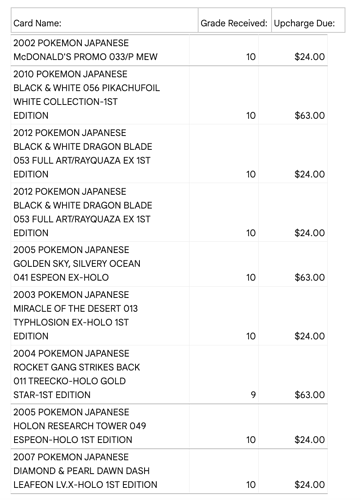361x500 pixels.
Task: Click the grade 10 cell for Mew promo
Action: (251, 57)
